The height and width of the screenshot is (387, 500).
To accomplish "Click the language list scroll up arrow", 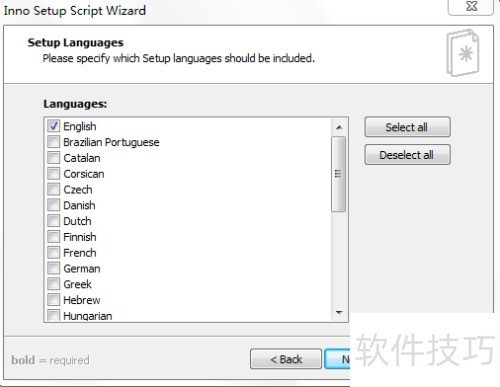I will point(339,127).
